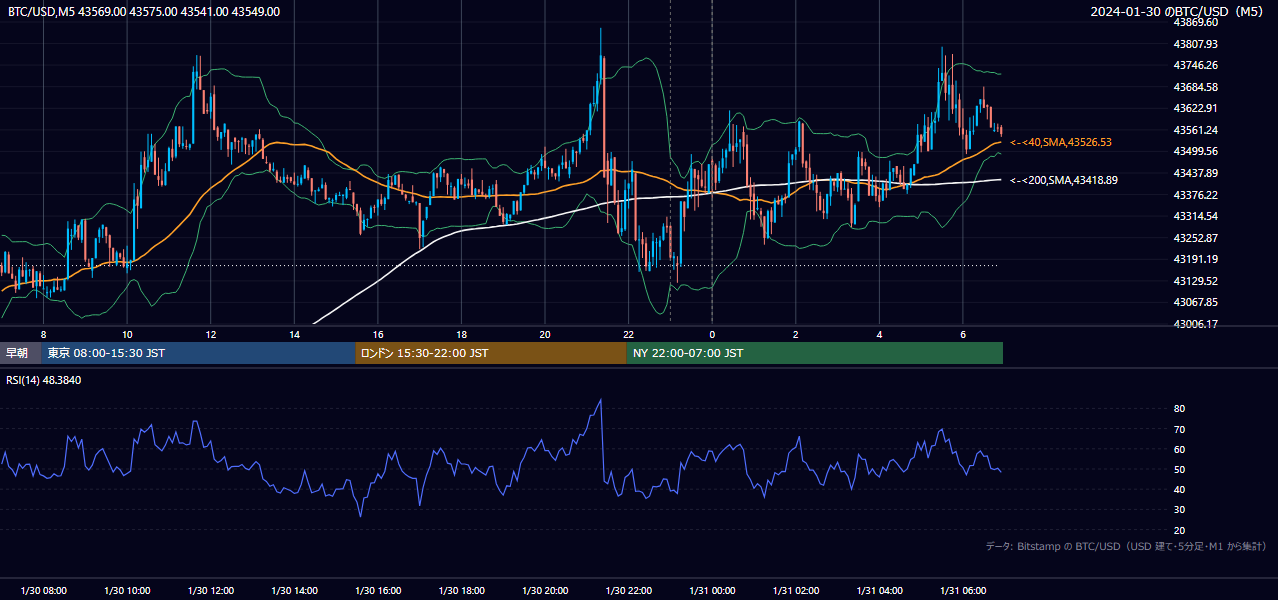Click RSI axis level 80

(x=1179, y=409)
